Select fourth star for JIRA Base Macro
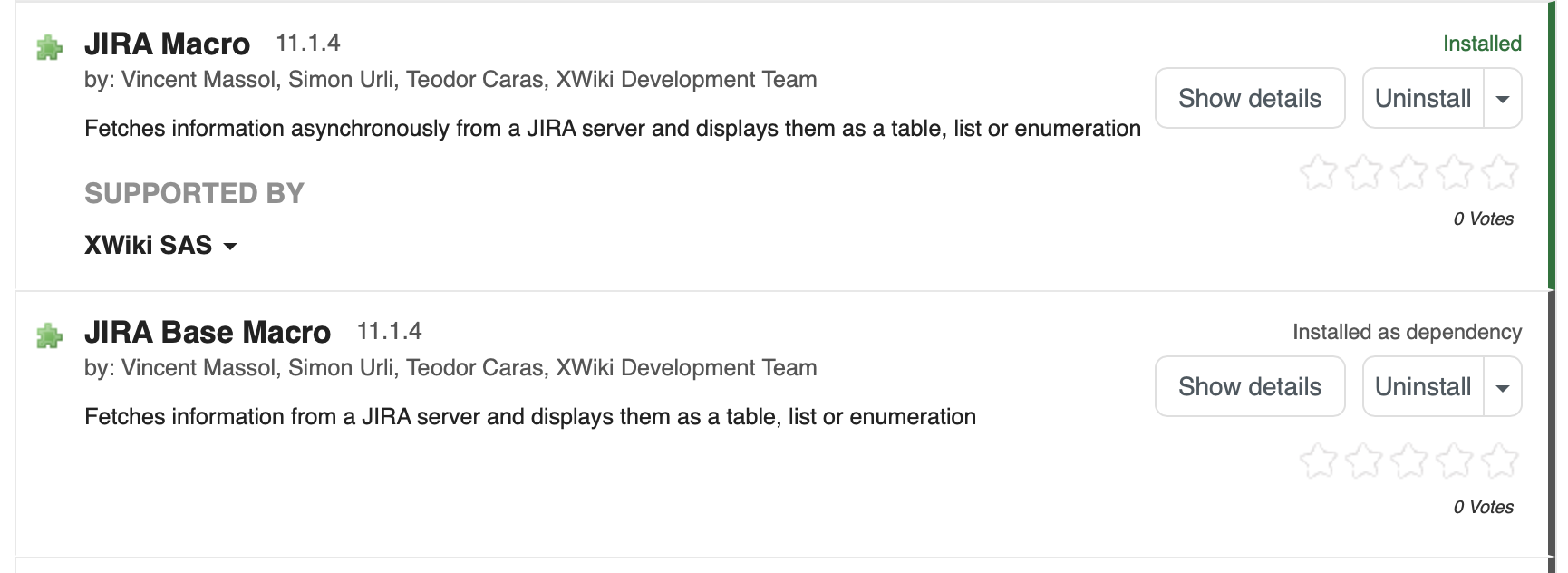 tap(1455, 461)
